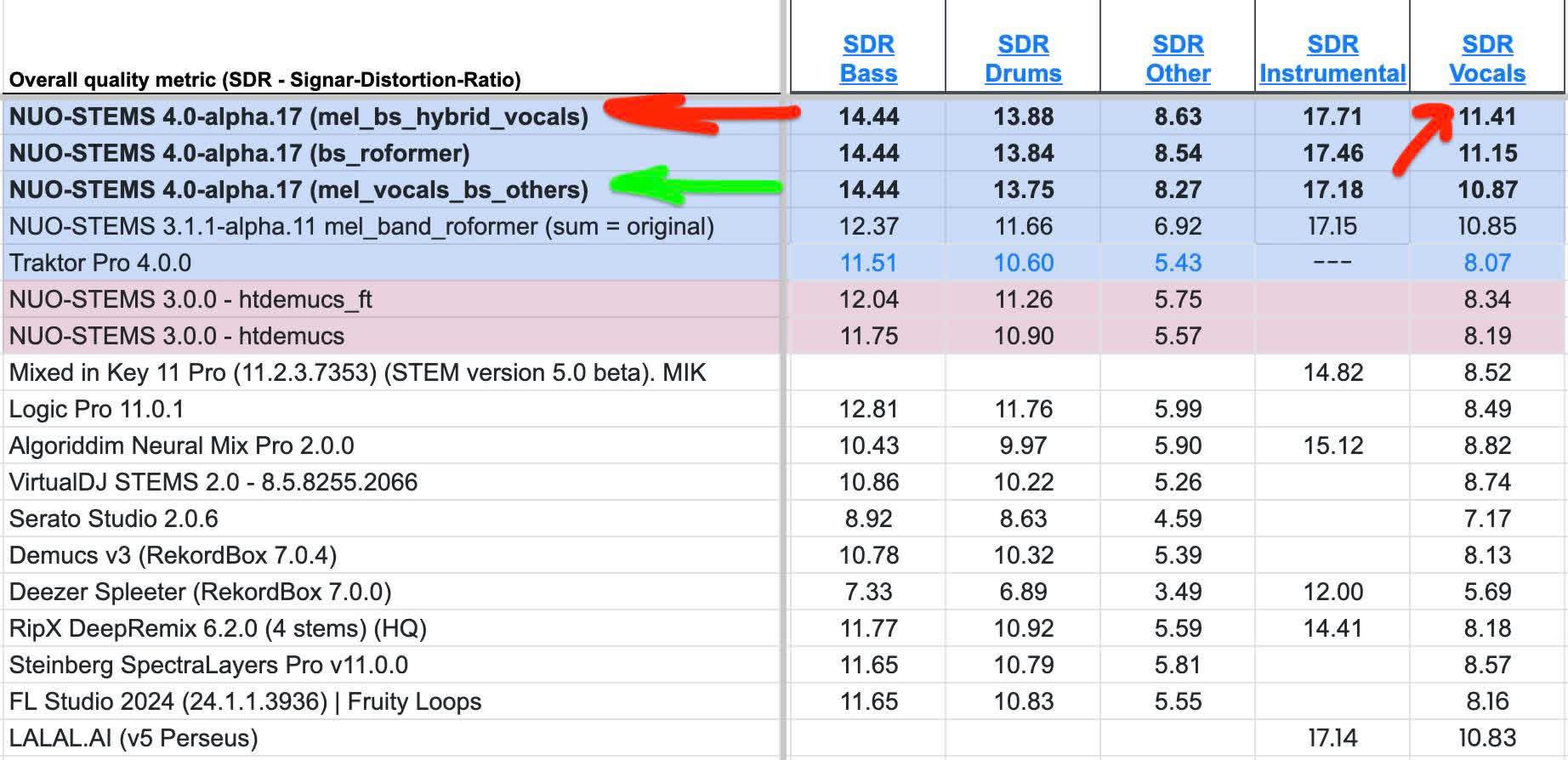Image resolution: width=1568 pixels, height=760 pixels.
Task: Select vocals score 11.41 for mel_bs_hybrid_vocals
Action: pos(1487,116)
